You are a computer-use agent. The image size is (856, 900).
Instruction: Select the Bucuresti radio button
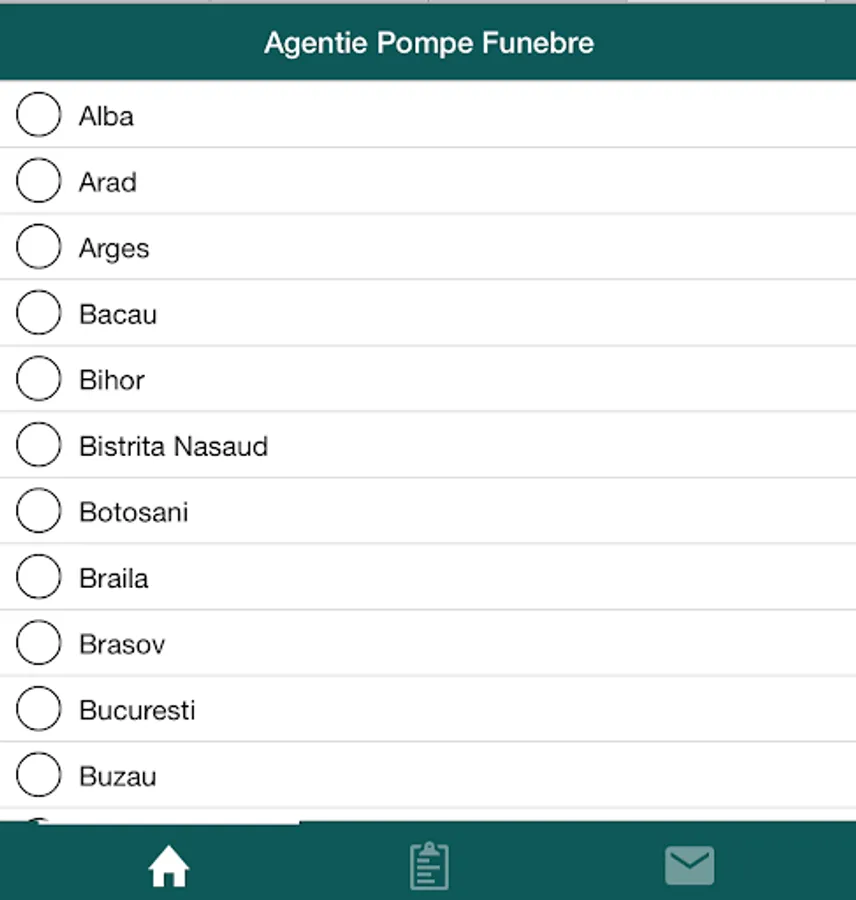pyautogui.click(x=39, y=709)
